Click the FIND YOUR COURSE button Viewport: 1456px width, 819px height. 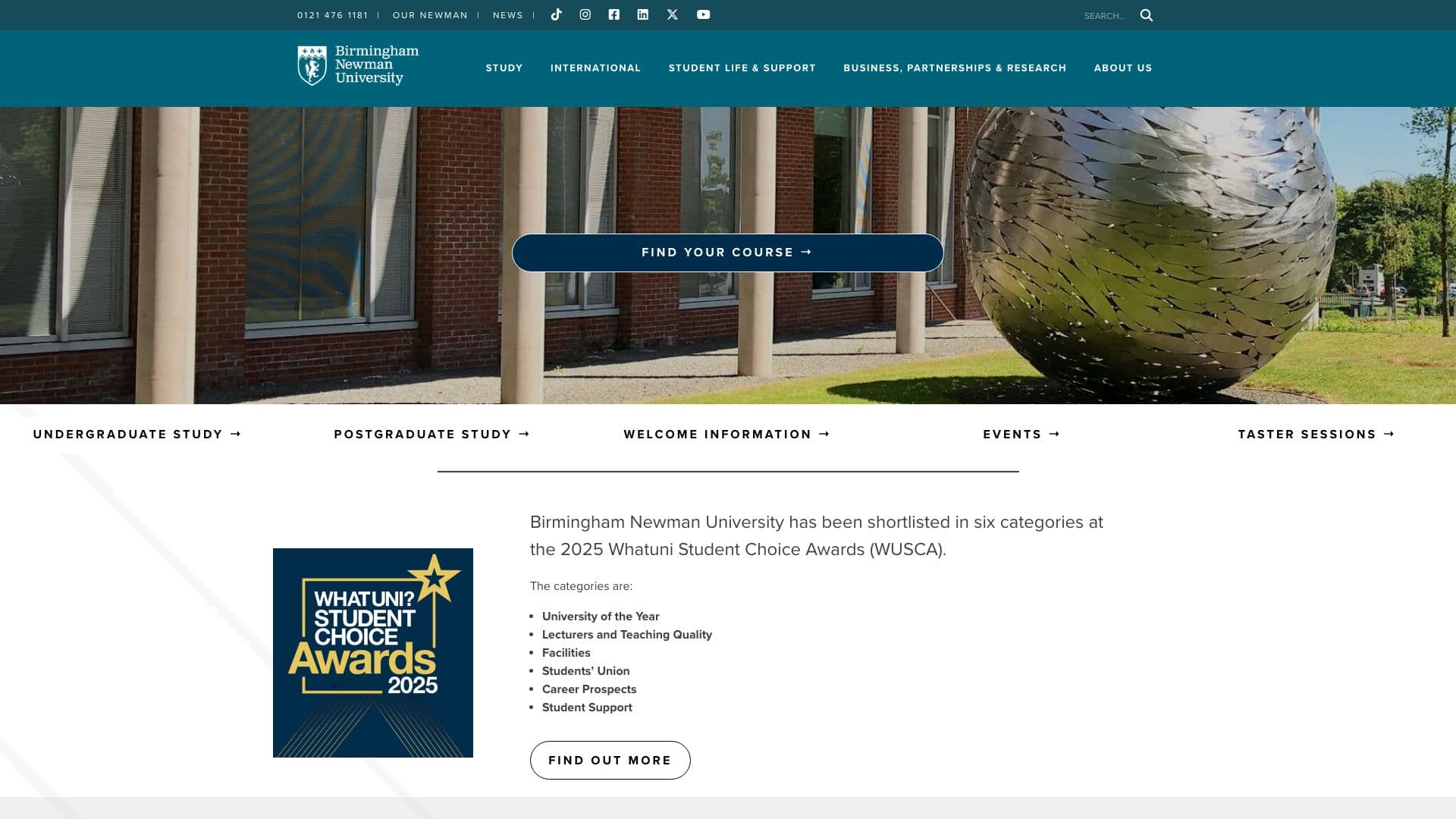click(x=726, y=252)
